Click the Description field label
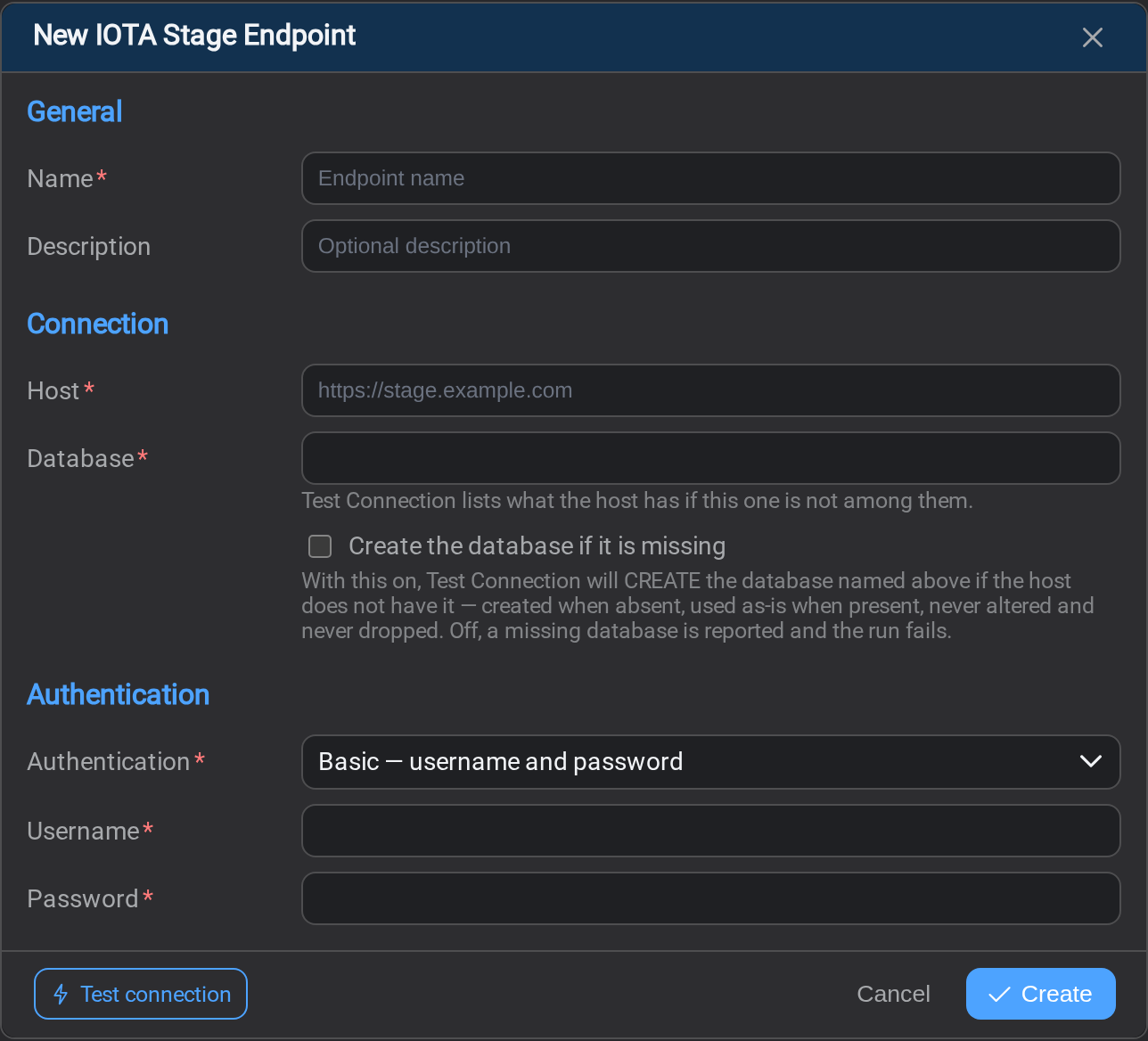The width and height of the screenshot is (1148, 1041). (x=89, y=246)
